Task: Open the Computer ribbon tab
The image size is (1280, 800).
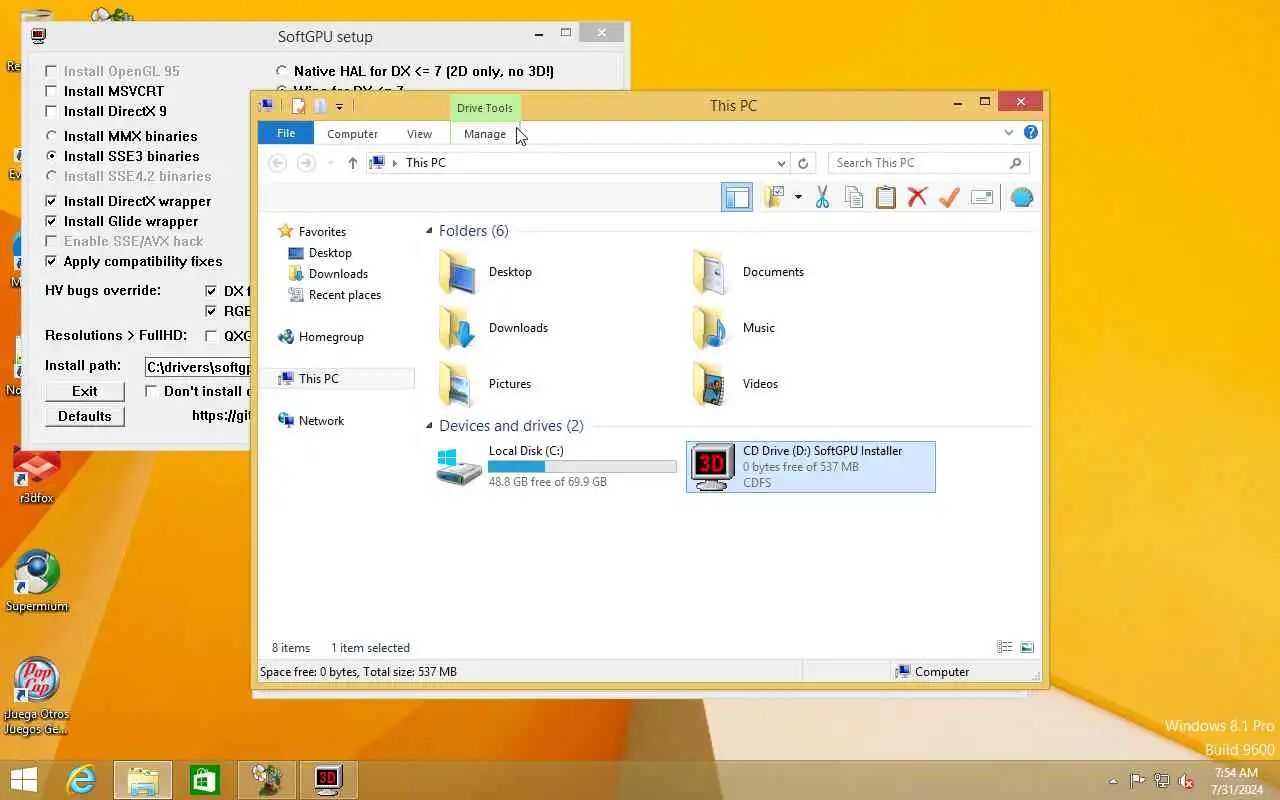Action: click(x=352, y=133)
